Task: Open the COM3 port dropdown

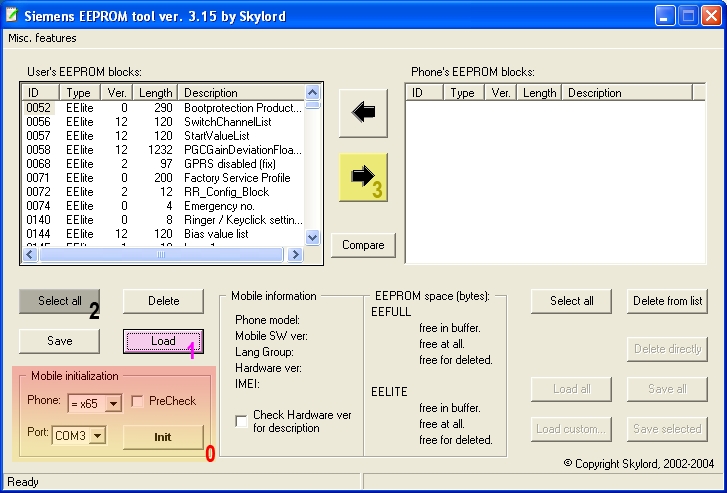Action: coord(97,436)
